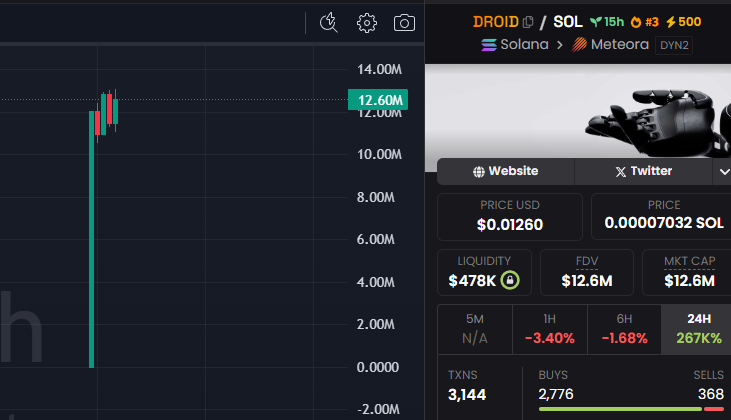Image resolution: width=731 pixels, height=420 pixels.
Task: Expand more links chevron beside Twitter
Action: tap(723, 172)
